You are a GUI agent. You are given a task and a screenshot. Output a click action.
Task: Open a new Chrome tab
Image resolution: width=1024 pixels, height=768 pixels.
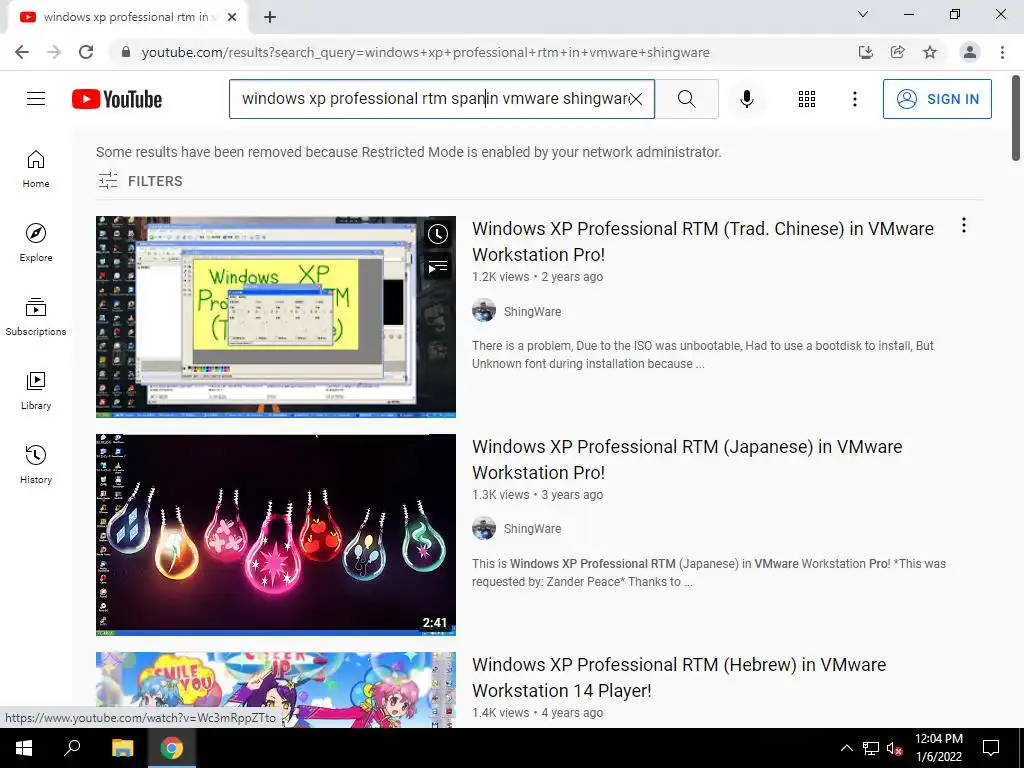[270, 17]
